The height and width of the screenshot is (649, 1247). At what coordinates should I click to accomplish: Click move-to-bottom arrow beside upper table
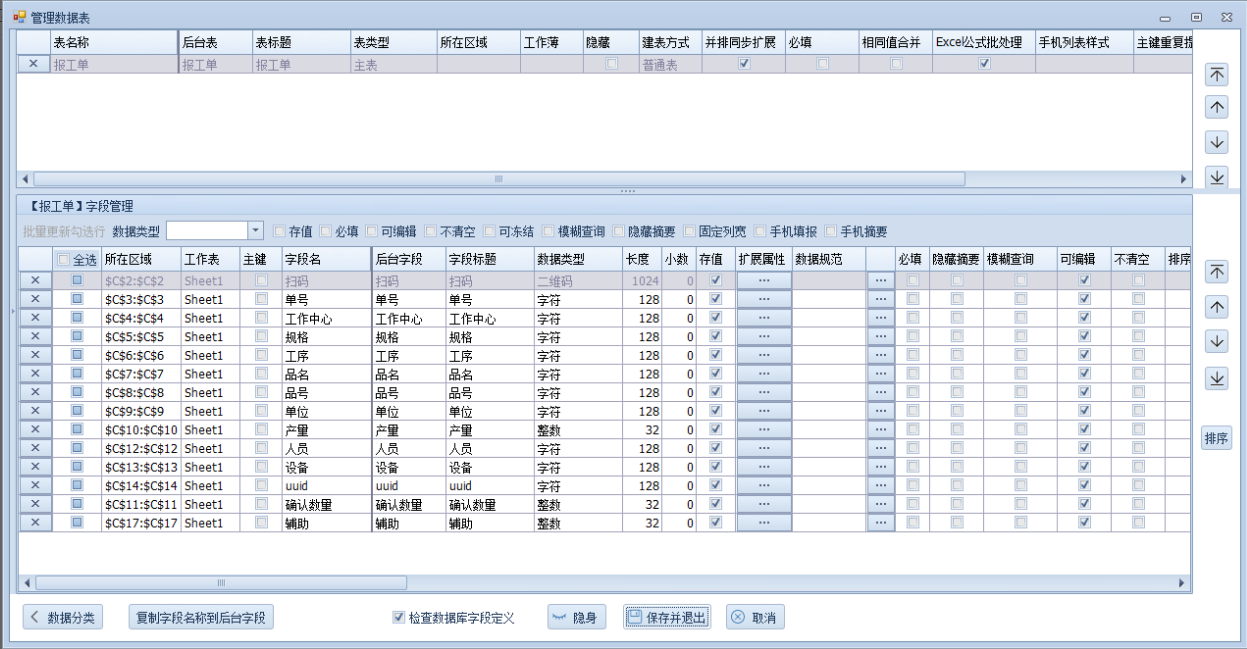click(1216, 177)
